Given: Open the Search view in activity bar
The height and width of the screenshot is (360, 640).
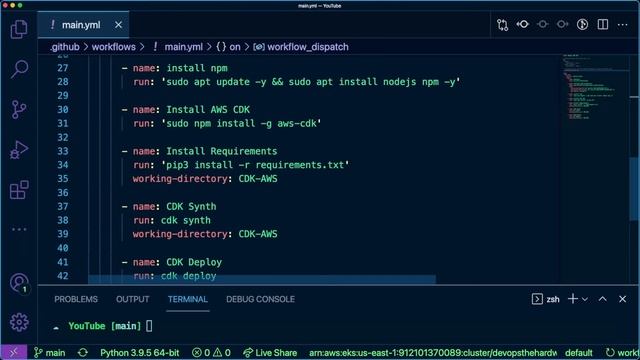Looking at the screenshot, I should 19,69.
